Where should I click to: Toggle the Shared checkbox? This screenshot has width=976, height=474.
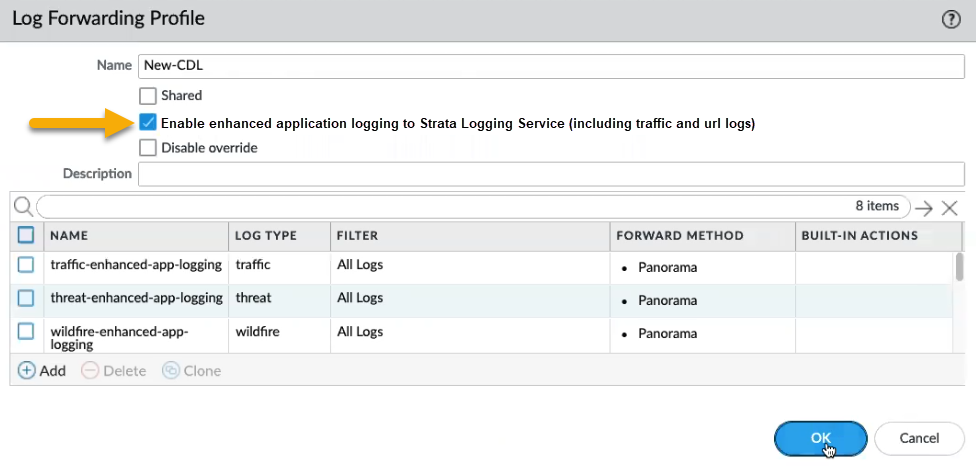pyautogui.click(x=148, y=96)
